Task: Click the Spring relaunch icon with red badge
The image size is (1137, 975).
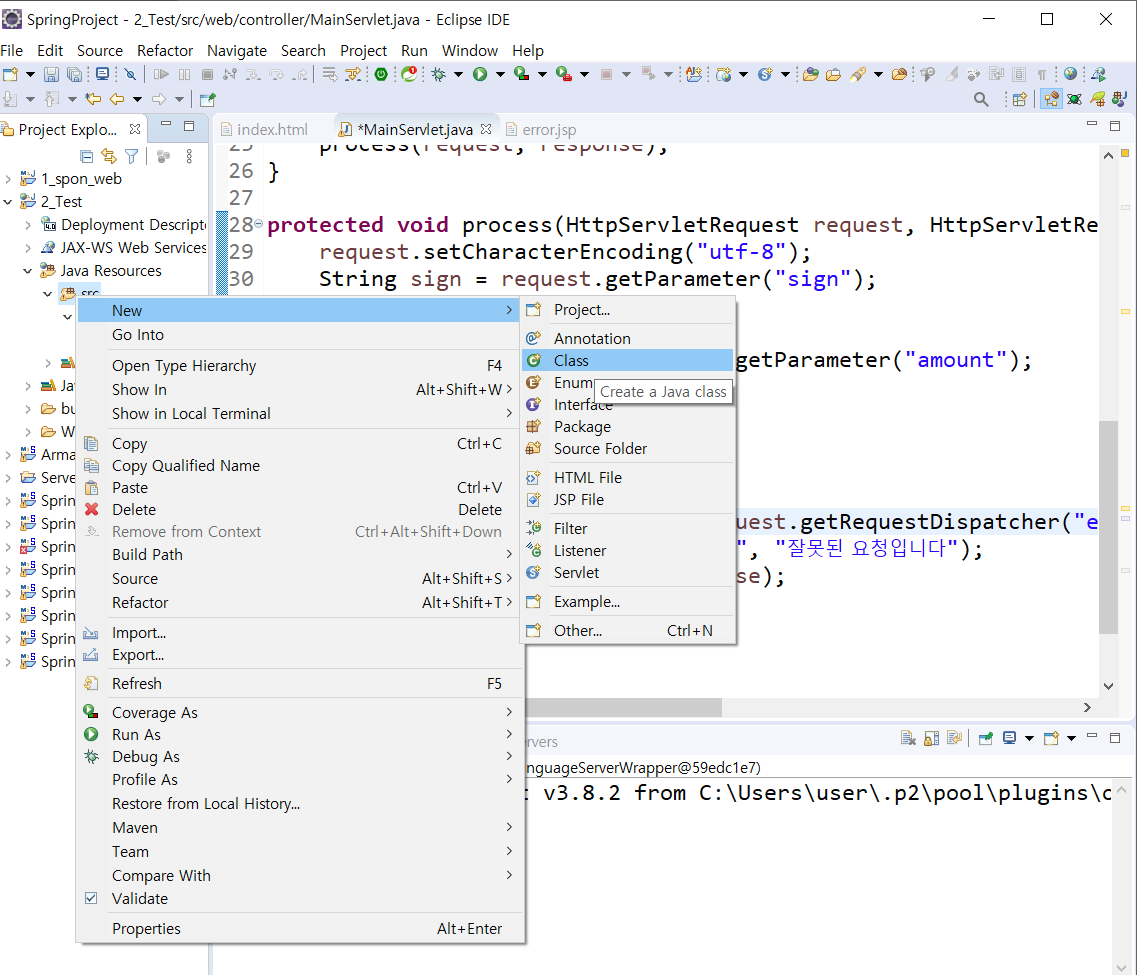Action: point(409,74)
